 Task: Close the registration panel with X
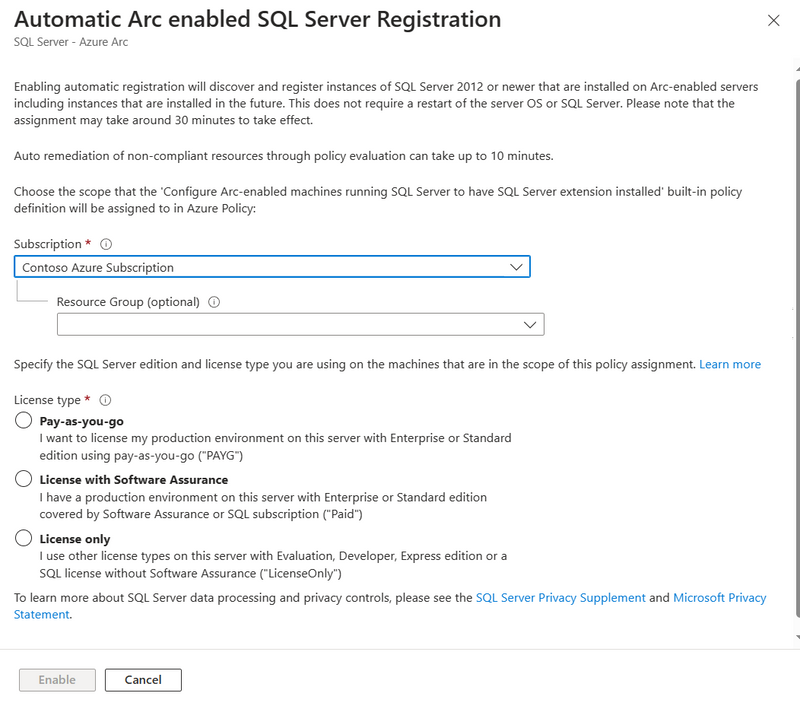[x=773, y=20]
